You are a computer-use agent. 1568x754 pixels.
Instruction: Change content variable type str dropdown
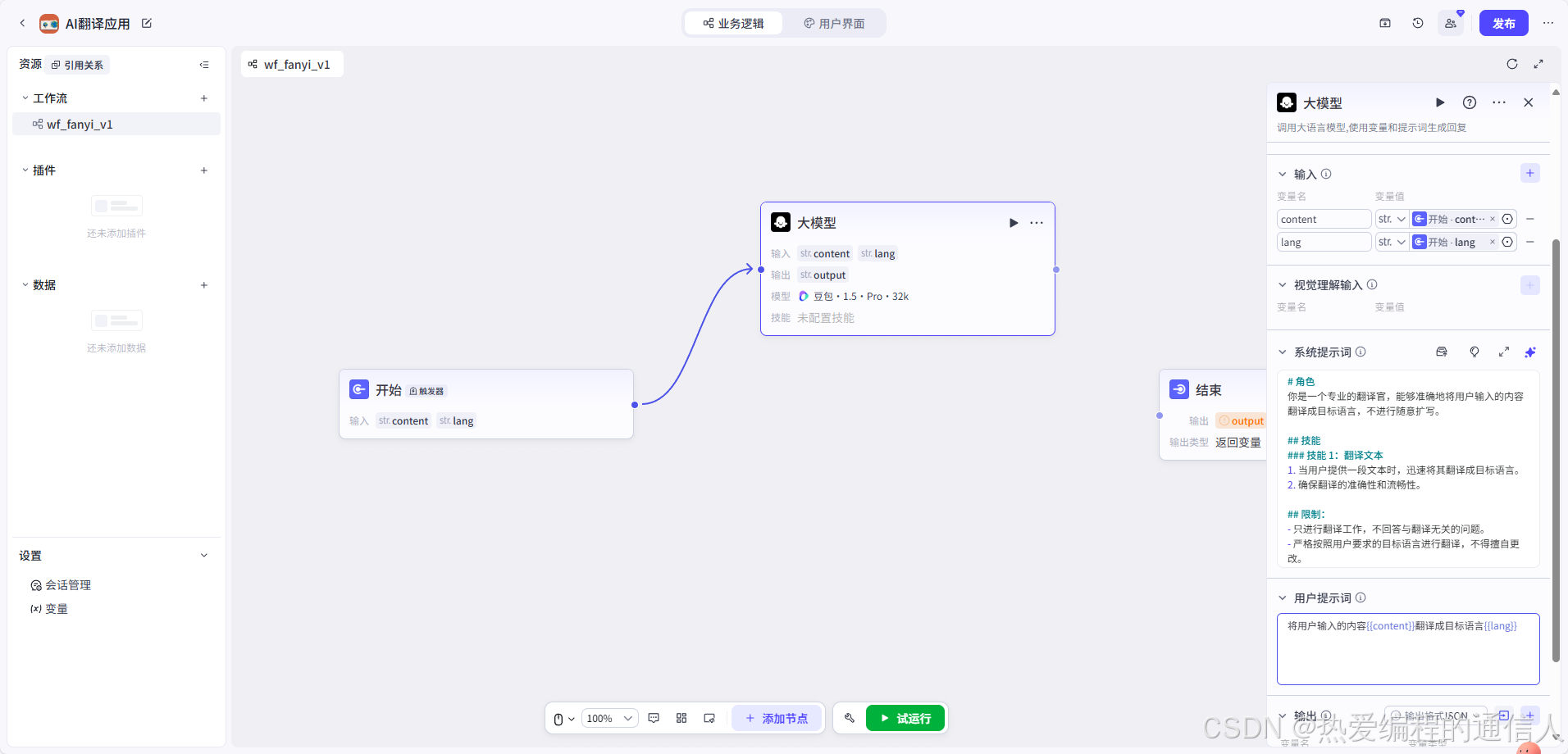point(1392,219)
